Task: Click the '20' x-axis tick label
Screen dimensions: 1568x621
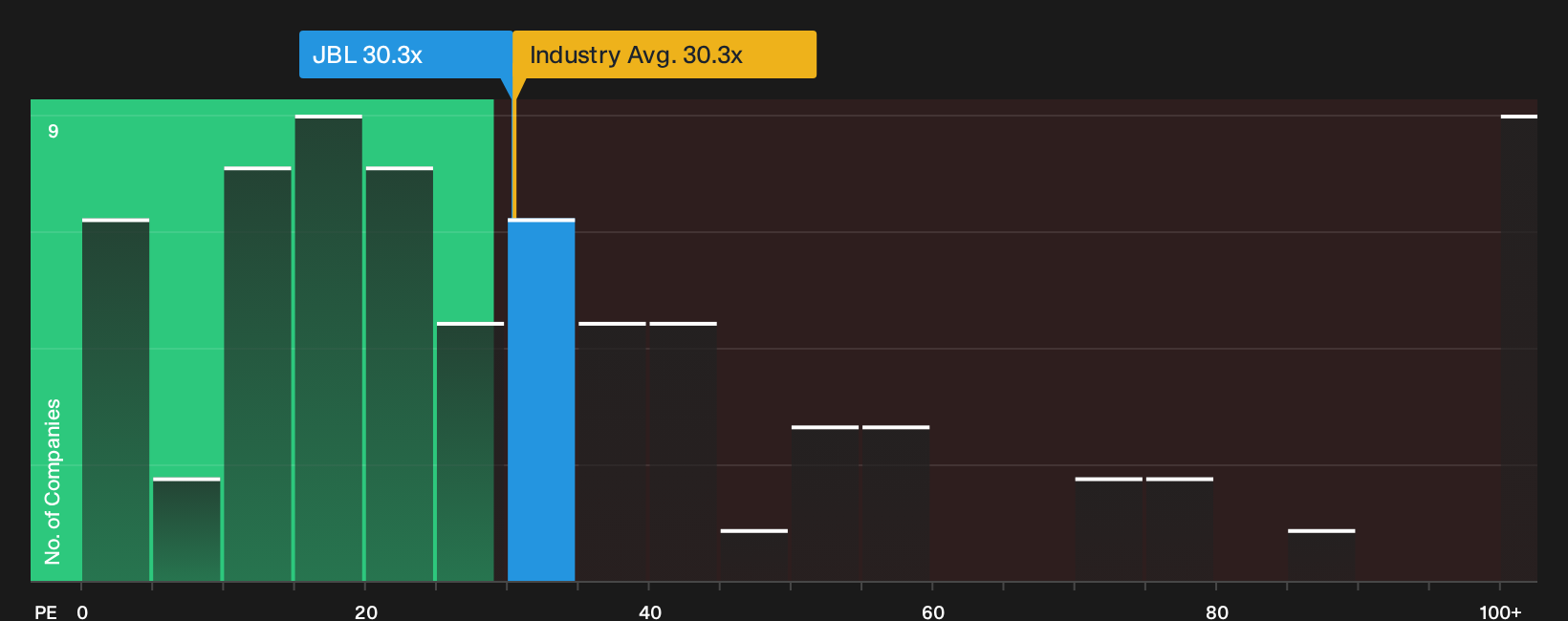Action: pos(366,611)
